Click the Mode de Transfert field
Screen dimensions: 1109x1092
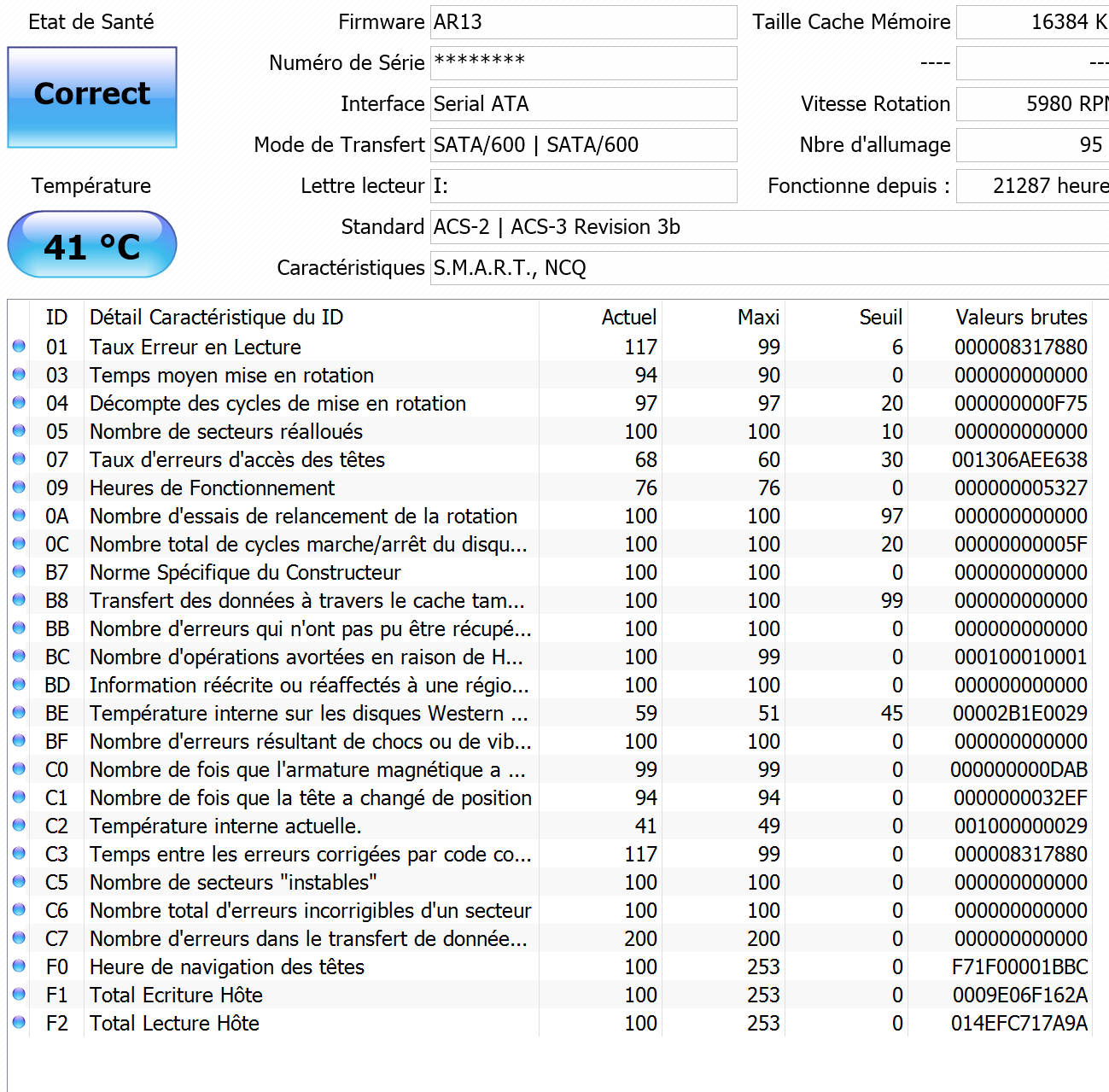tap(584, 145)
